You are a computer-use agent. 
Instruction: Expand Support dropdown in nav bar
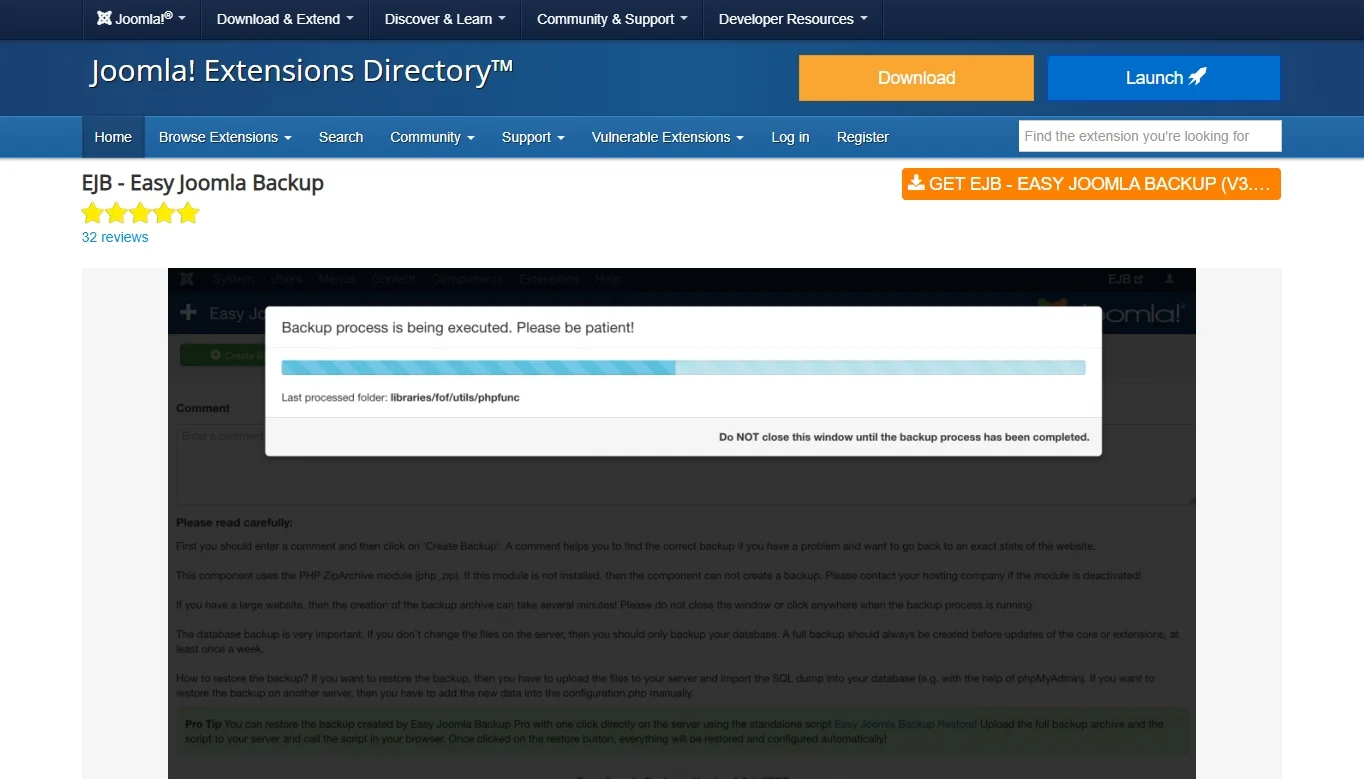click(x=533, y=137)
